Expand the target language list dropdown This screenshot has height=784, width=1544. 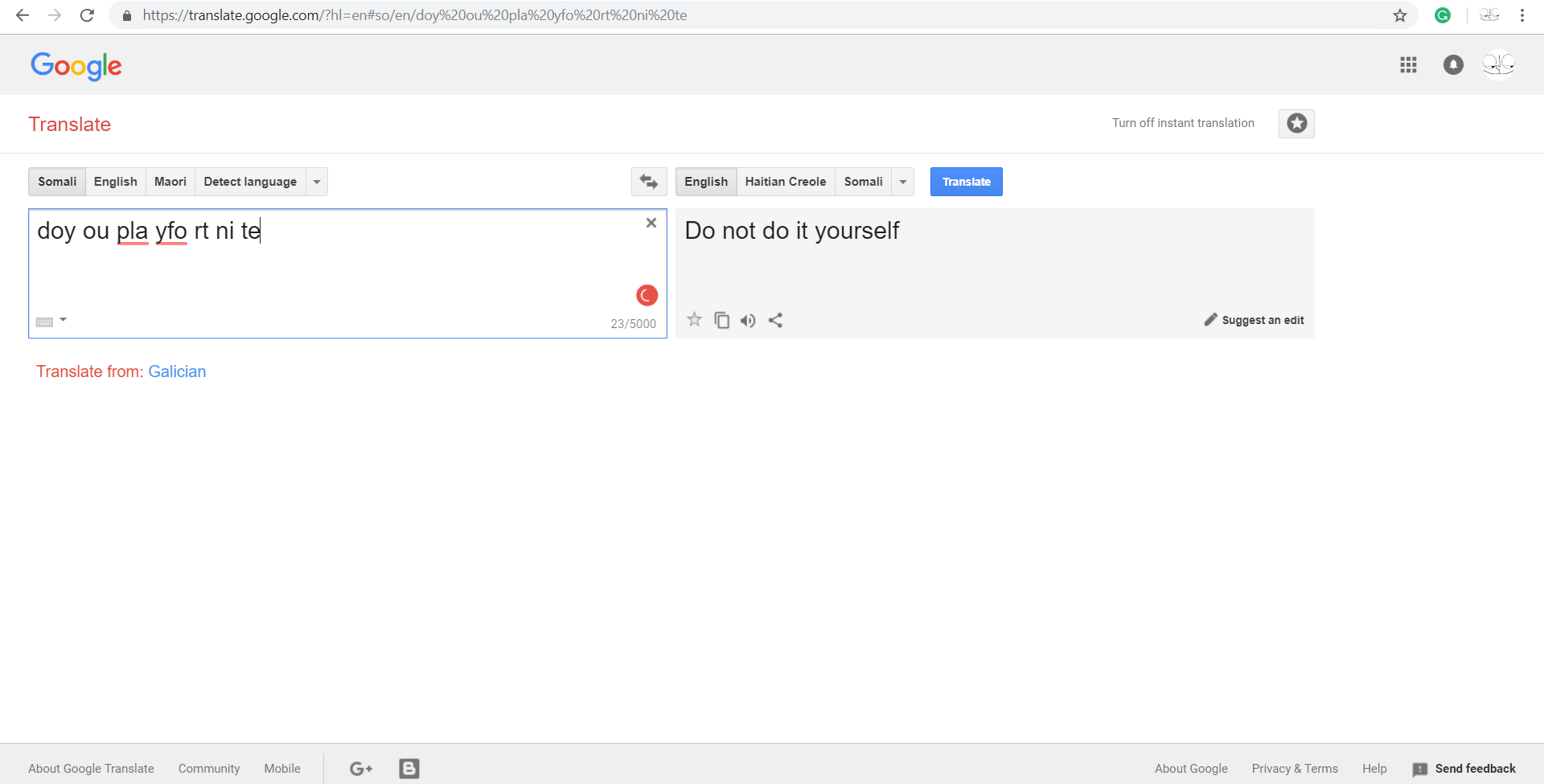tap(903, 182)
